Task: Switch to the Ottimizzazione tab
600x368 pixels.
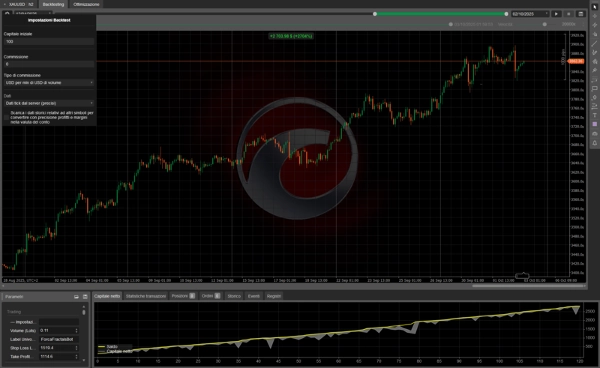Action: point(86,4)
